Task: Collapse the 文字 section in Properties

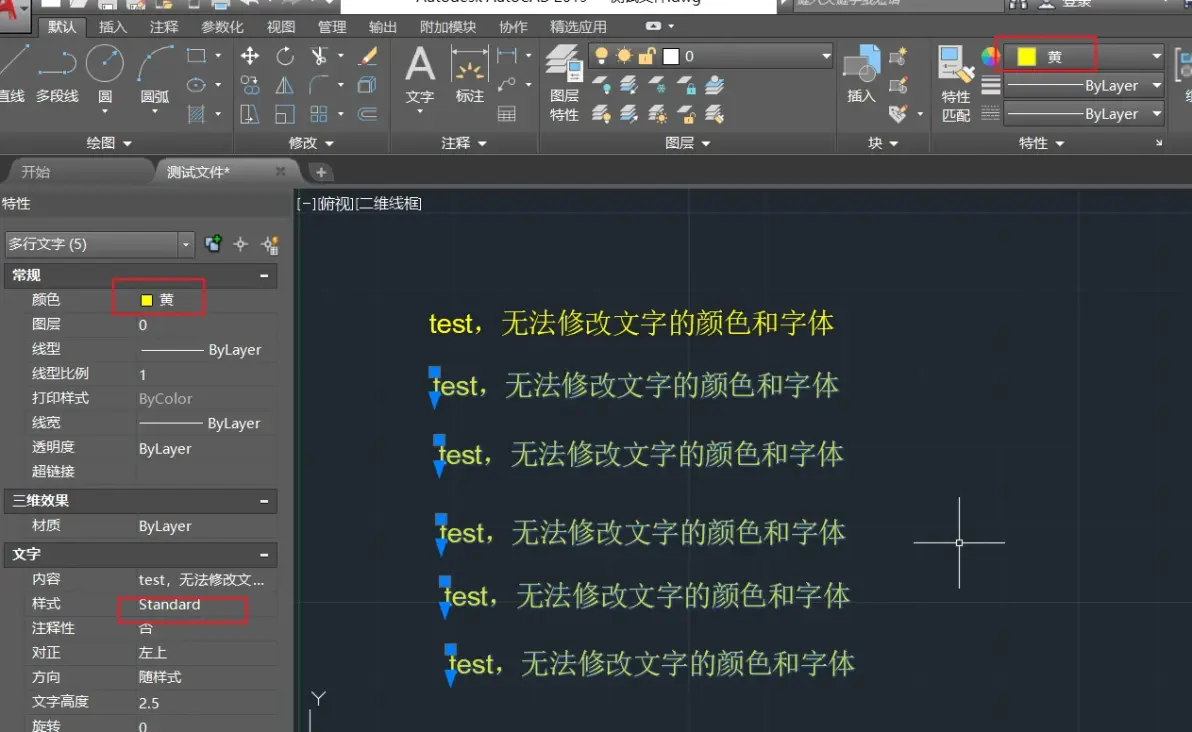Action: (x=264, y=555)
